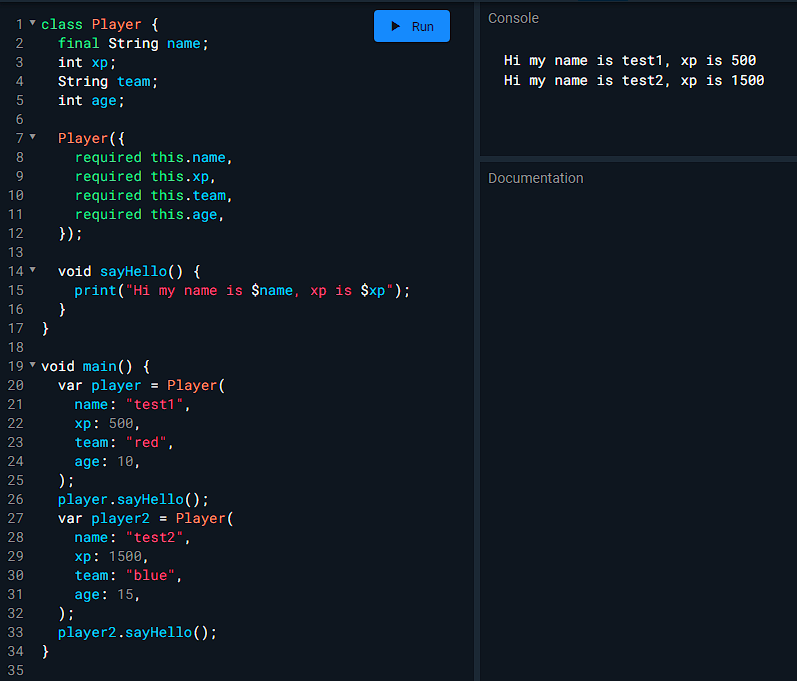Click console output line ending 'xp is 500'

coord(630,60)
